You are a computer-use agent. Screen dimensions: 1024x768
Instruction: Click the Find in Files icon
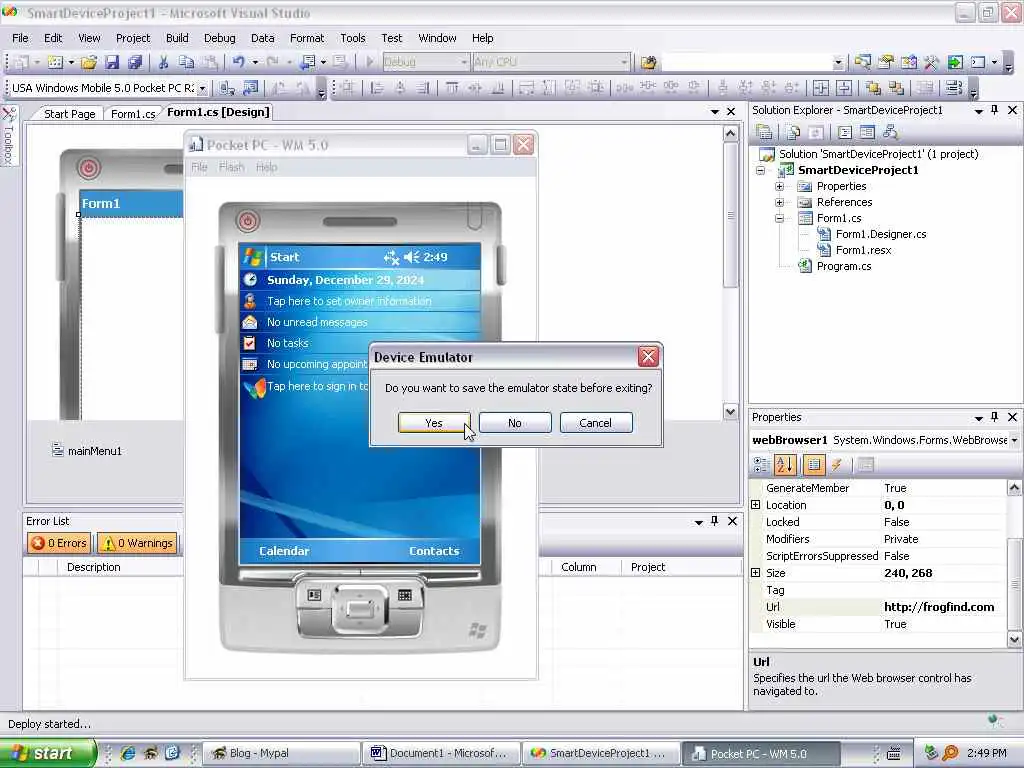[x=648, y=62]
